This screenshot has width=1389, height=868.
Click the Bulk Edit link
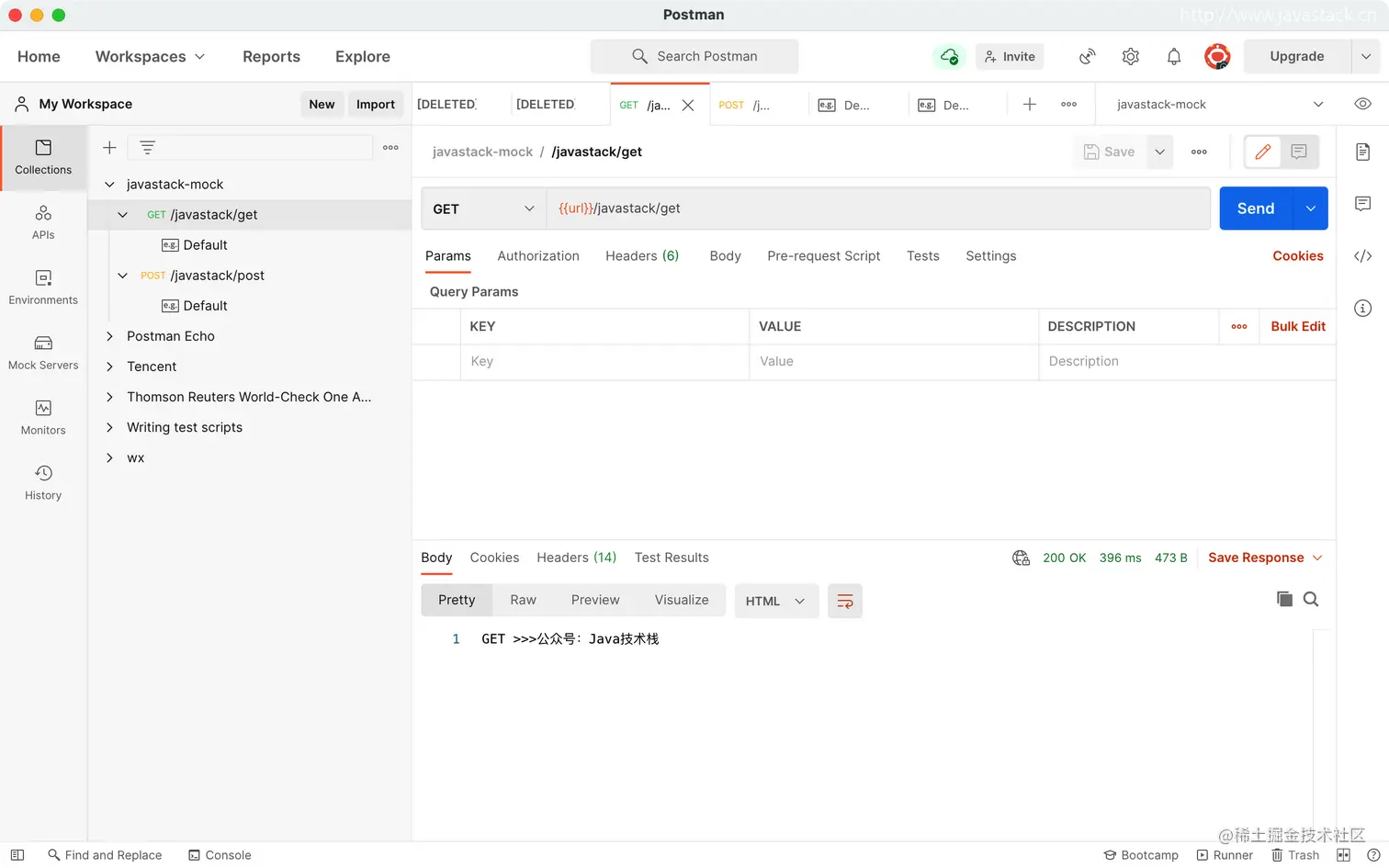(x=1298, y=327)
